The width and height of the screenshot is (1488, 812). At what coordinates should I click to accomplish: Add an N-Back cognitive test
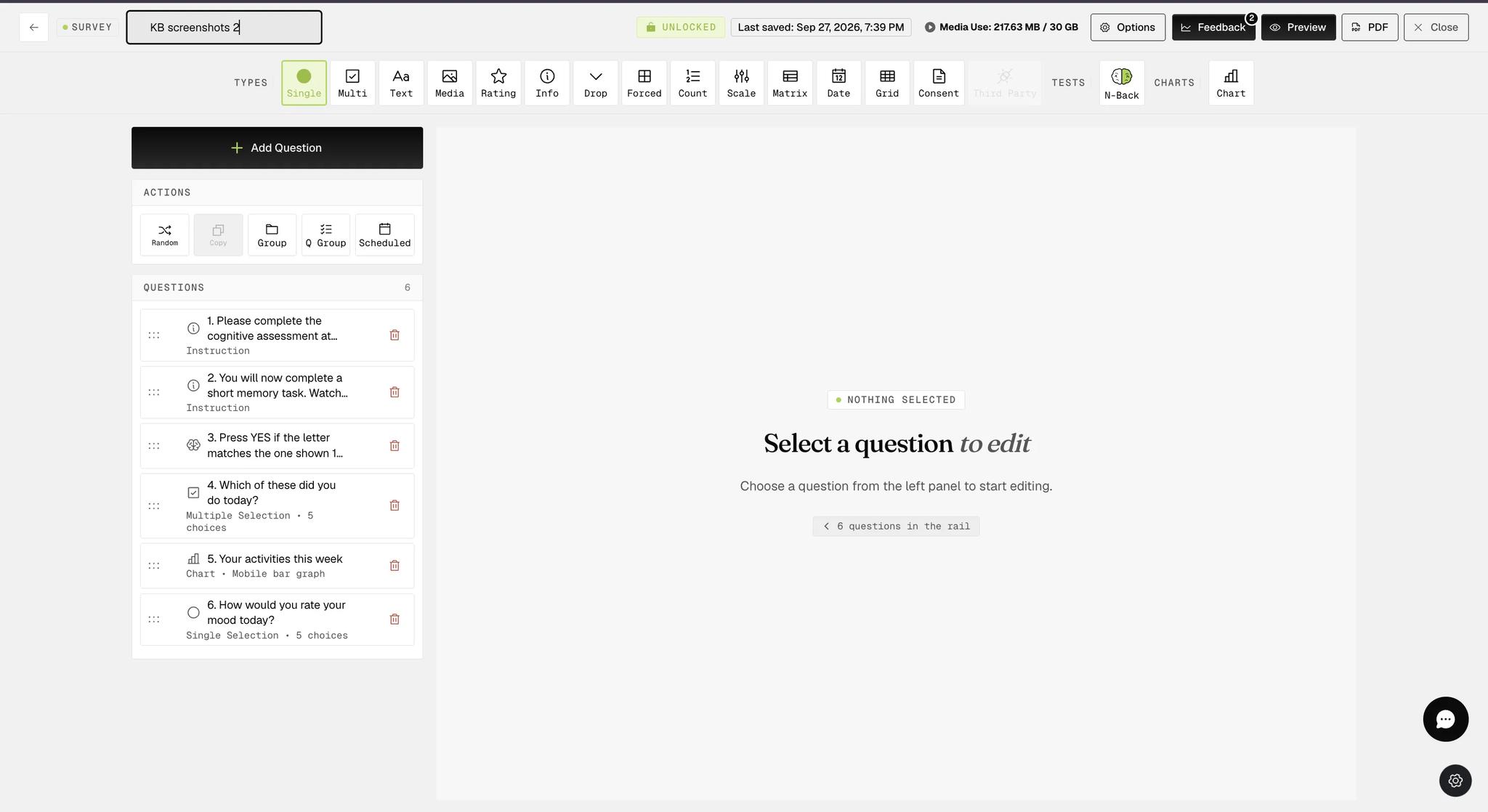1122,83
